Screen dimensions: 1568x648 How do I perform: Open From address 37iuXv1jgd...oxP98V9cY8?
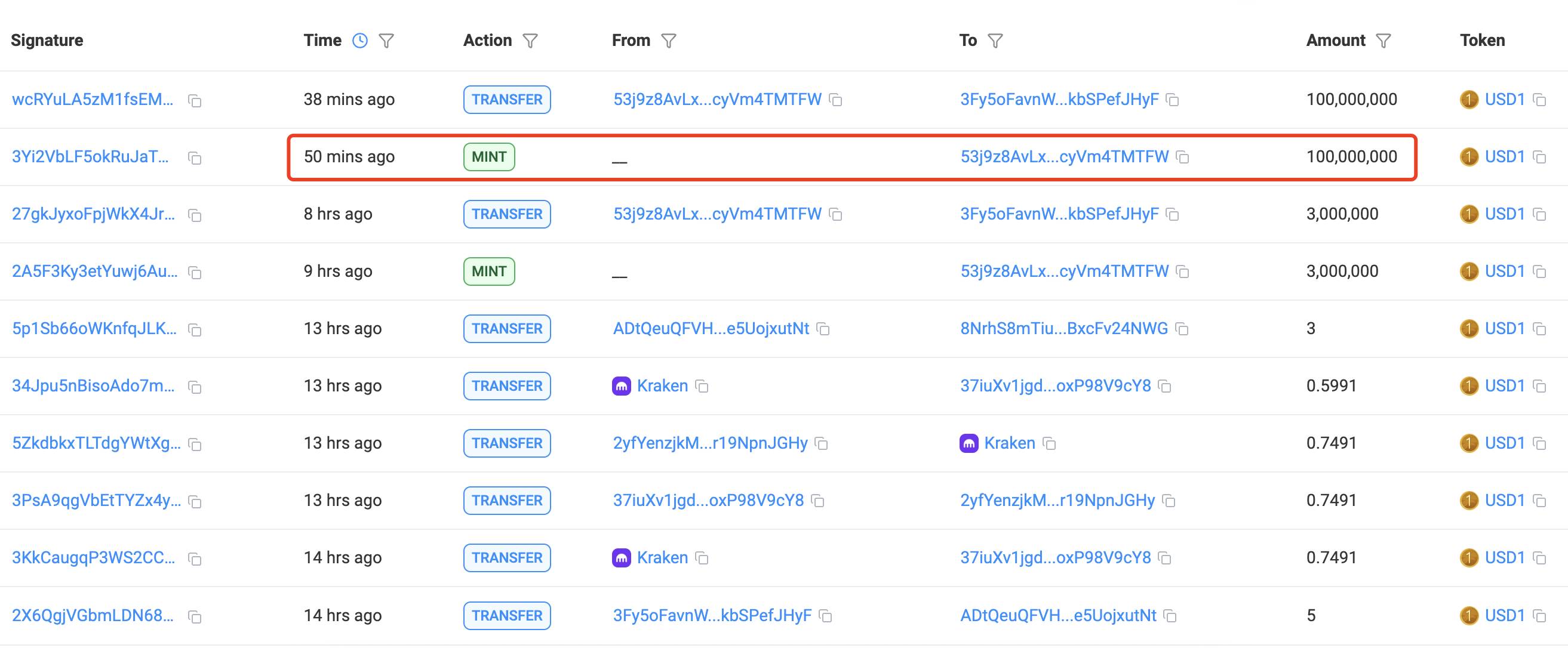(x=709, y=500)
